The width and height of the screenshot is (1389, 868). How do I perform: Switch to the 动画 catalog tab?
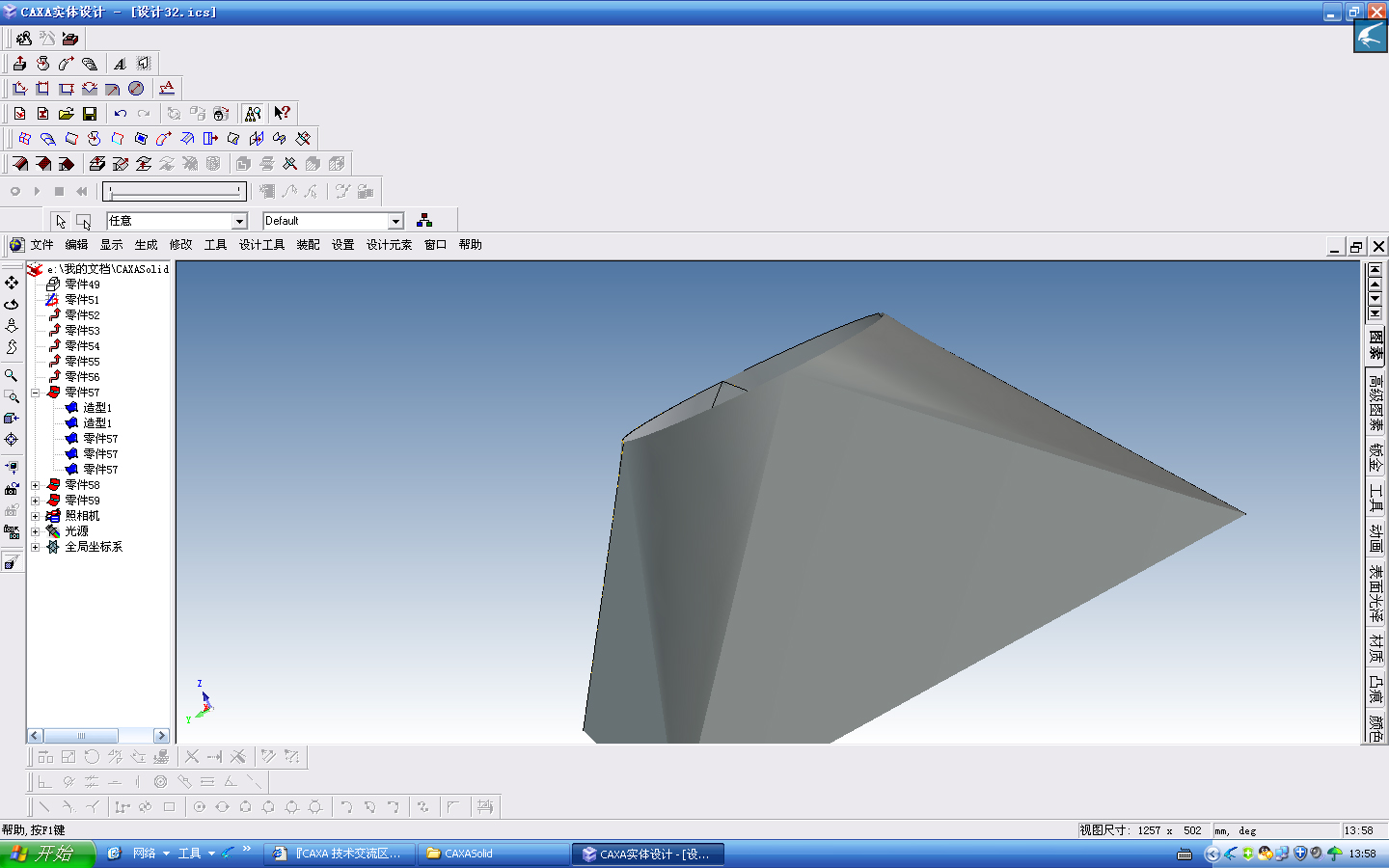point(1375,538)
